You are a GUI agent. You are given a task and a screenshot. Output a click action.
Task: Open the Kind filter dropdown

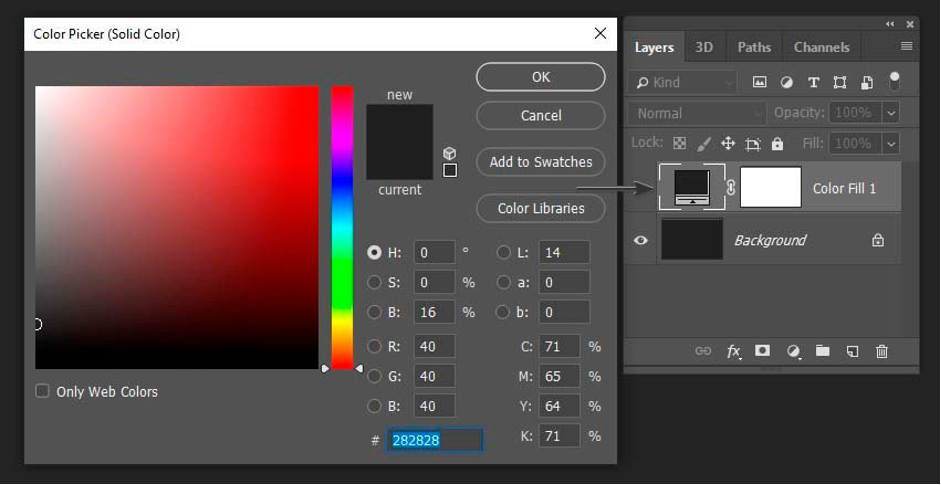tap(682, 82)
